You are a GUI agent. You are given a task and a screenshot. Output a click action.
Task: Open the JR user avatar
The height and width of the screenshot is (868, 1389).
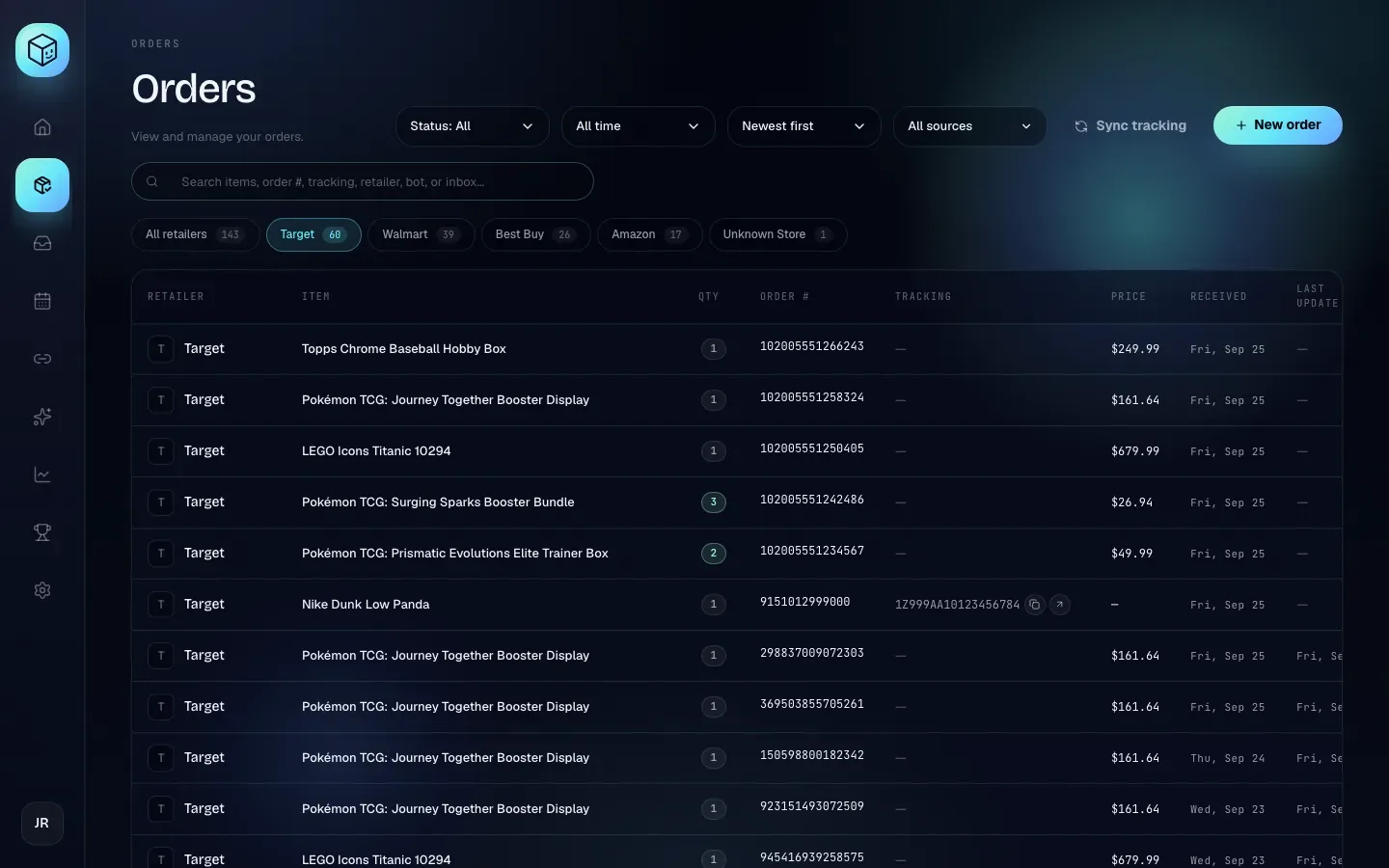click(42, 824)
